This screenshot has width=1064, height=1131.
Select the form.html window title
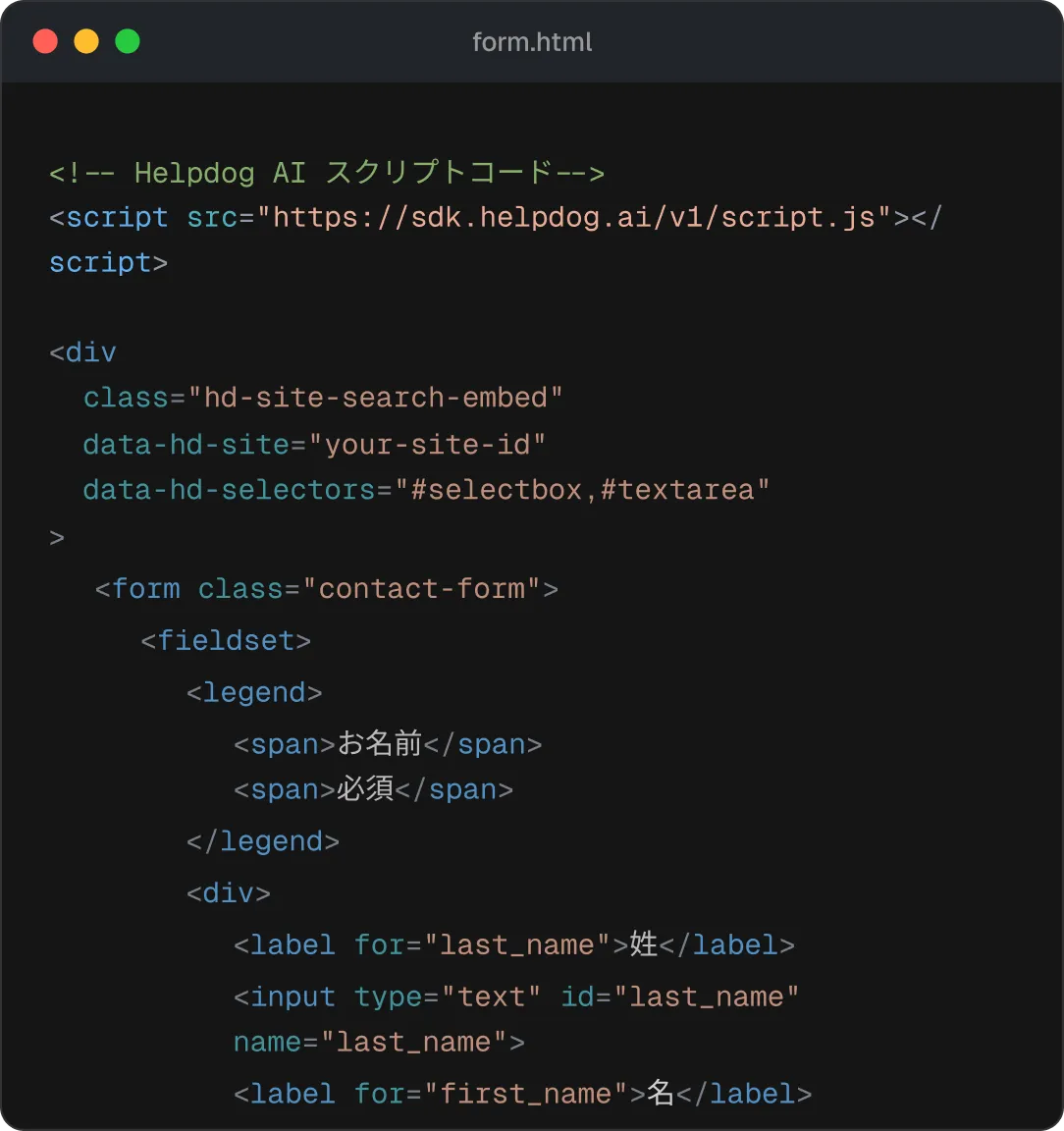532,42
